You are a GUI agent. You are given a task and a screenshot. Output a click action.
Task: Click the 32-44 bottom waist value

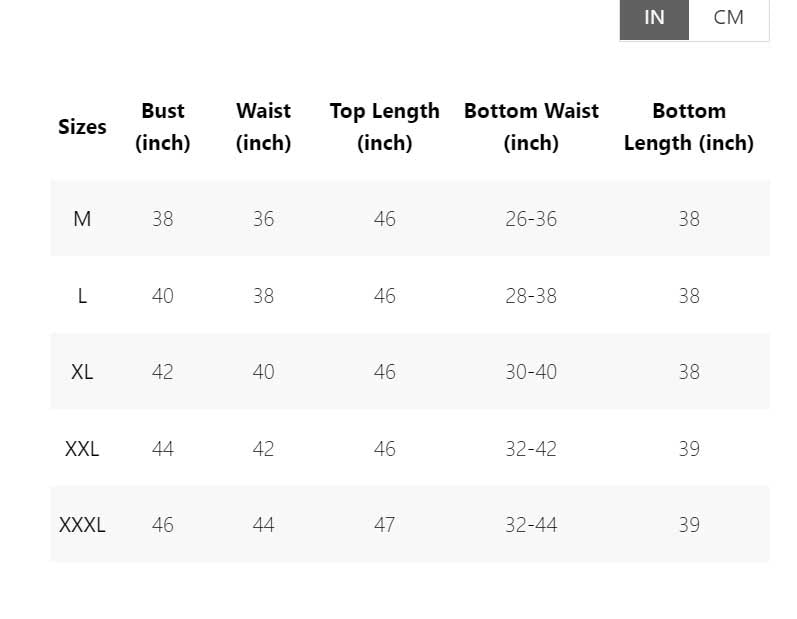(x=531, y=525)
